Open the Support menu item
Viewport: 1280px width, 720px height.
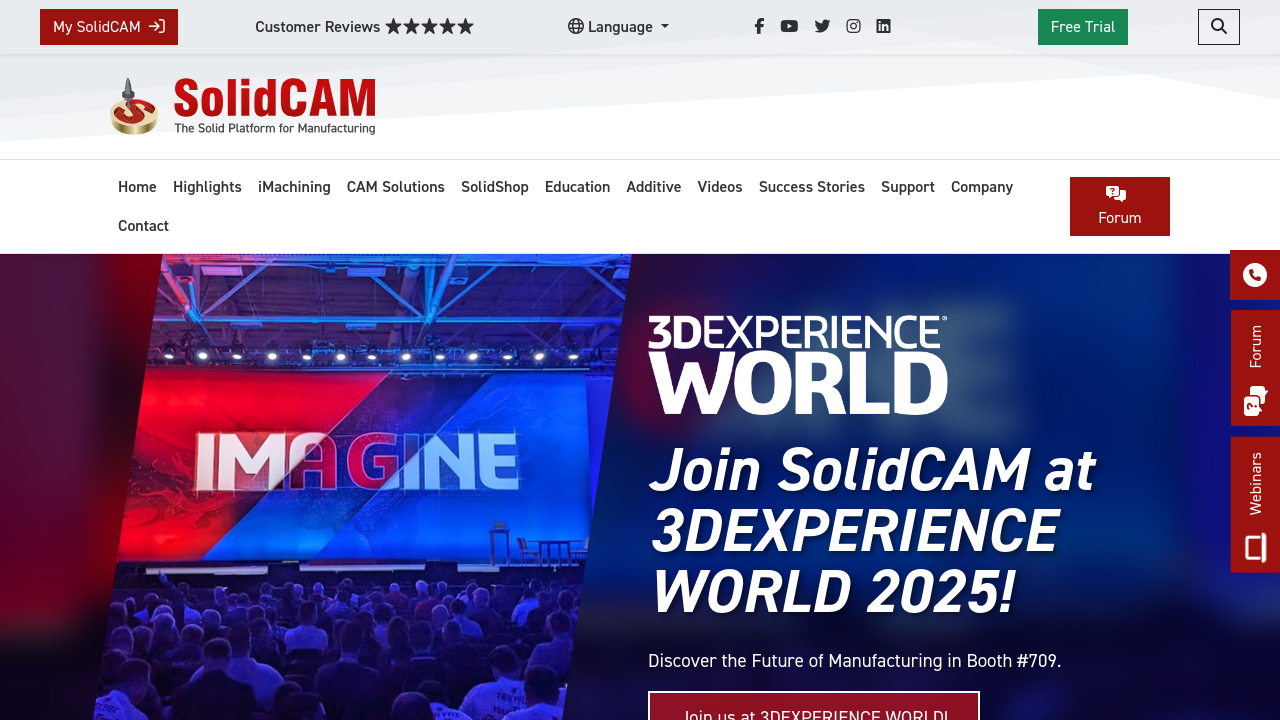(x=908, y=187)
